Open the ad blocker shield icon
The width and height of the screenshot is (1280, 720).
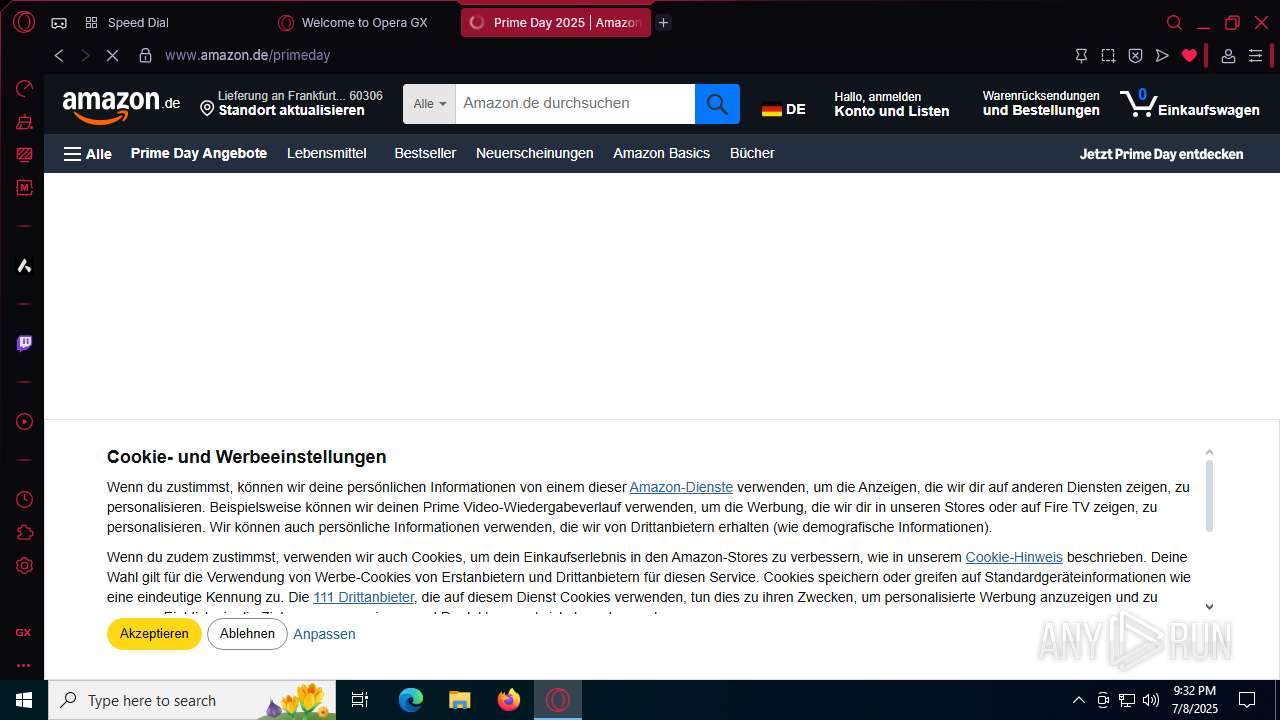[1135, 56]
